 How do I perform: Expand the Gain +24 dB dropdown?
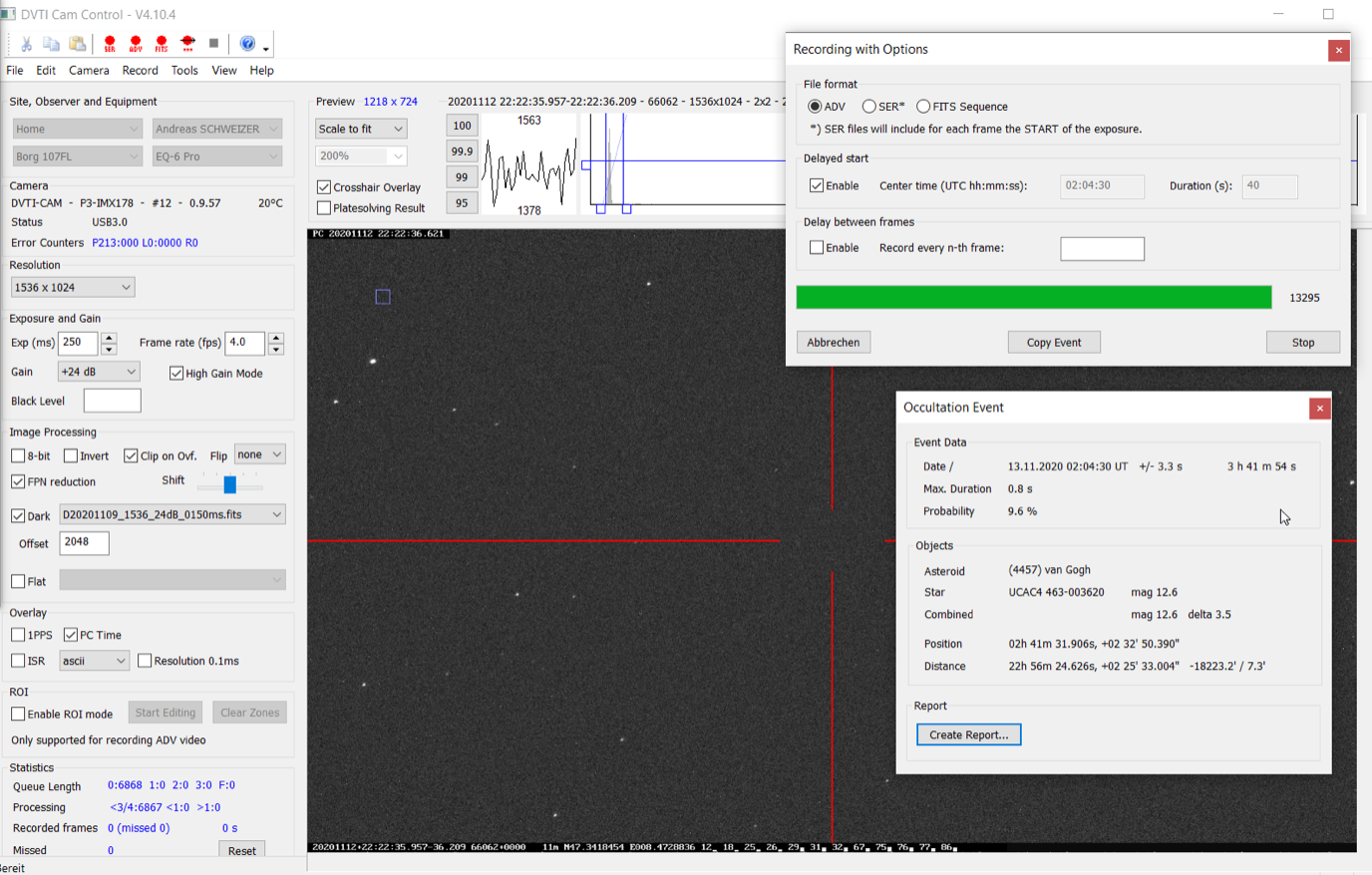[x=99, y=372]
